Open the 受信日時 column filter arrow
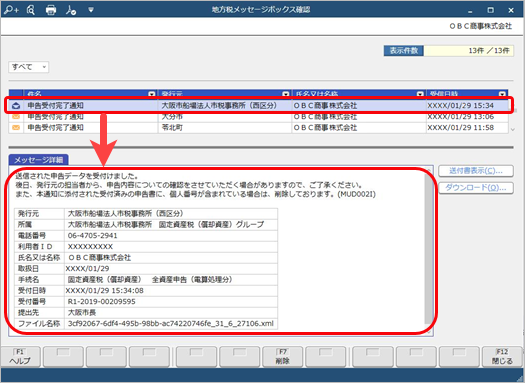This screenshot has width=525, height=383. pos(502,94)
